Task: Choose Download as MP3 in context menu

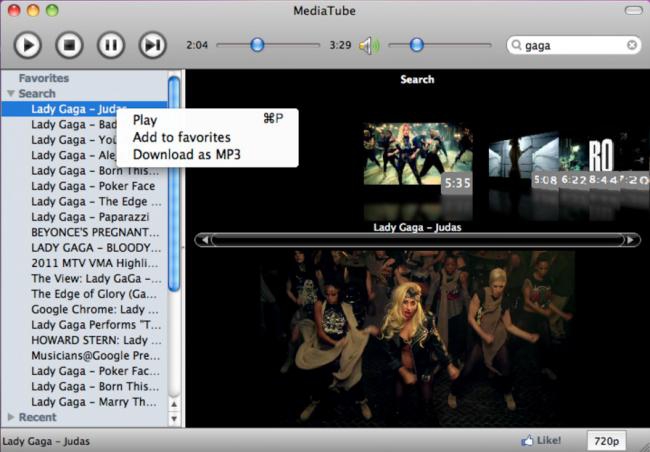Action: (207, 155)
